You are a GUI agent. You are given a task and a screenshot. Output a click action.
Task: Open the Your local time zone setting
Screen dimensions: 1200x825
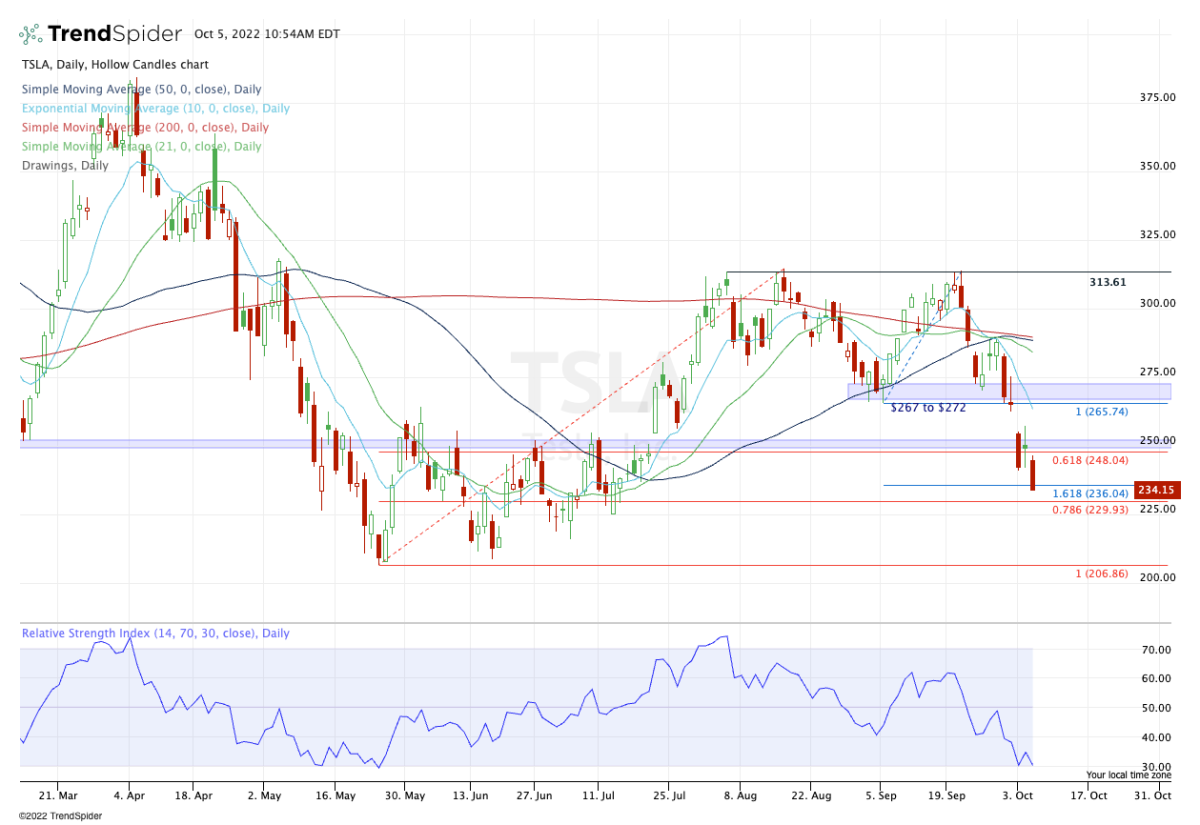point(1128,775)
